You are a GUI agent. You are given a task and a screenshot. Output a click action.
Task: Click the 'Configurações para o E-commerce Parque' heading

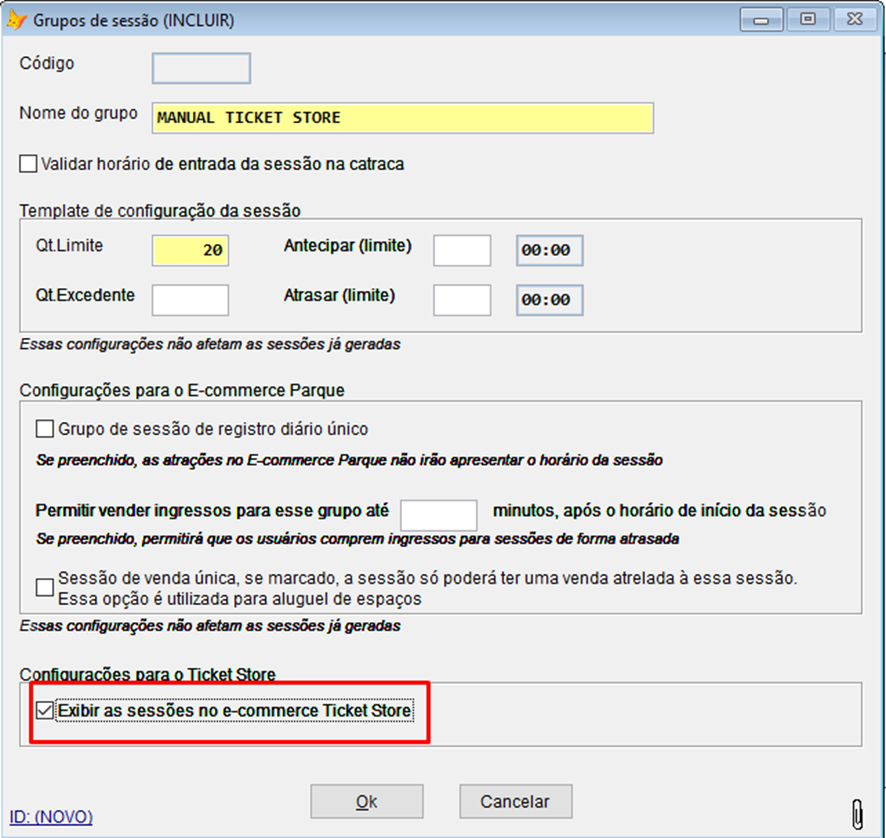pos(182,390)
